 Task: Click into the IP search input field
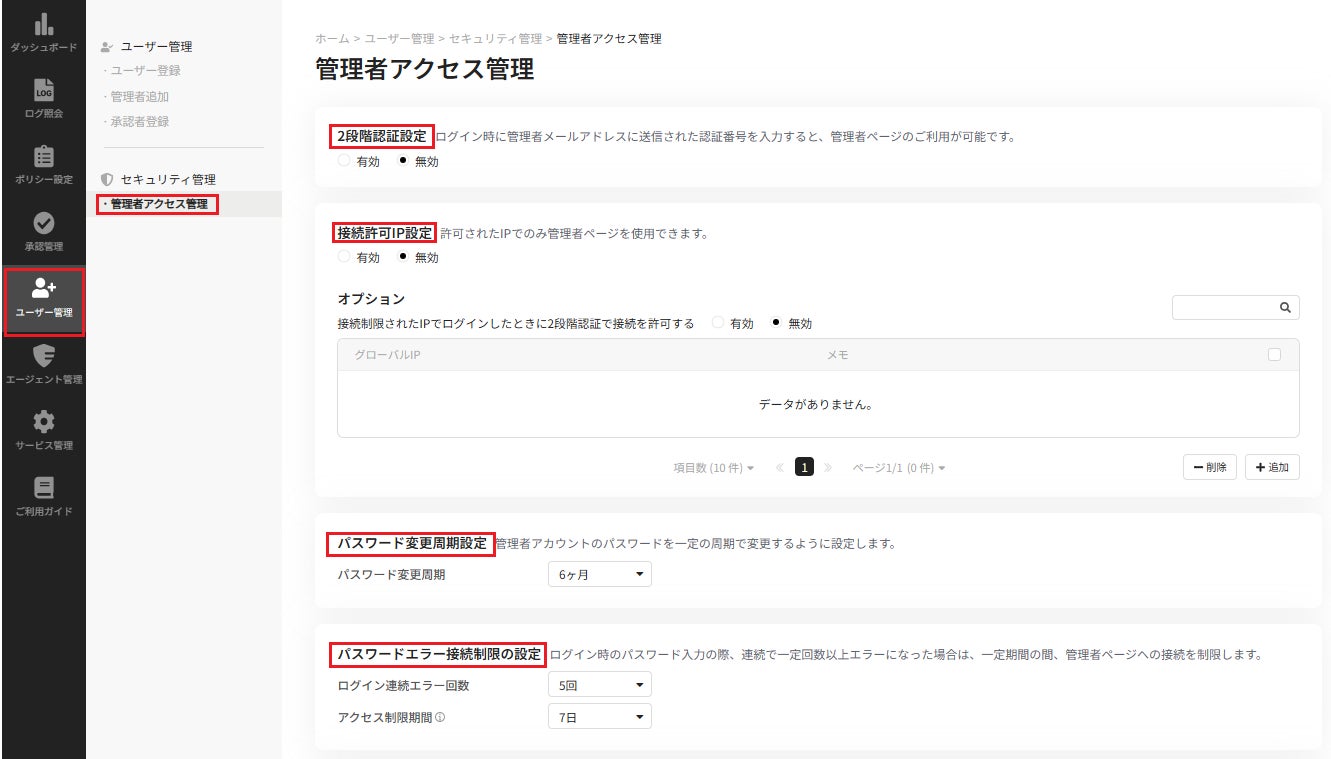(1225, 308)
